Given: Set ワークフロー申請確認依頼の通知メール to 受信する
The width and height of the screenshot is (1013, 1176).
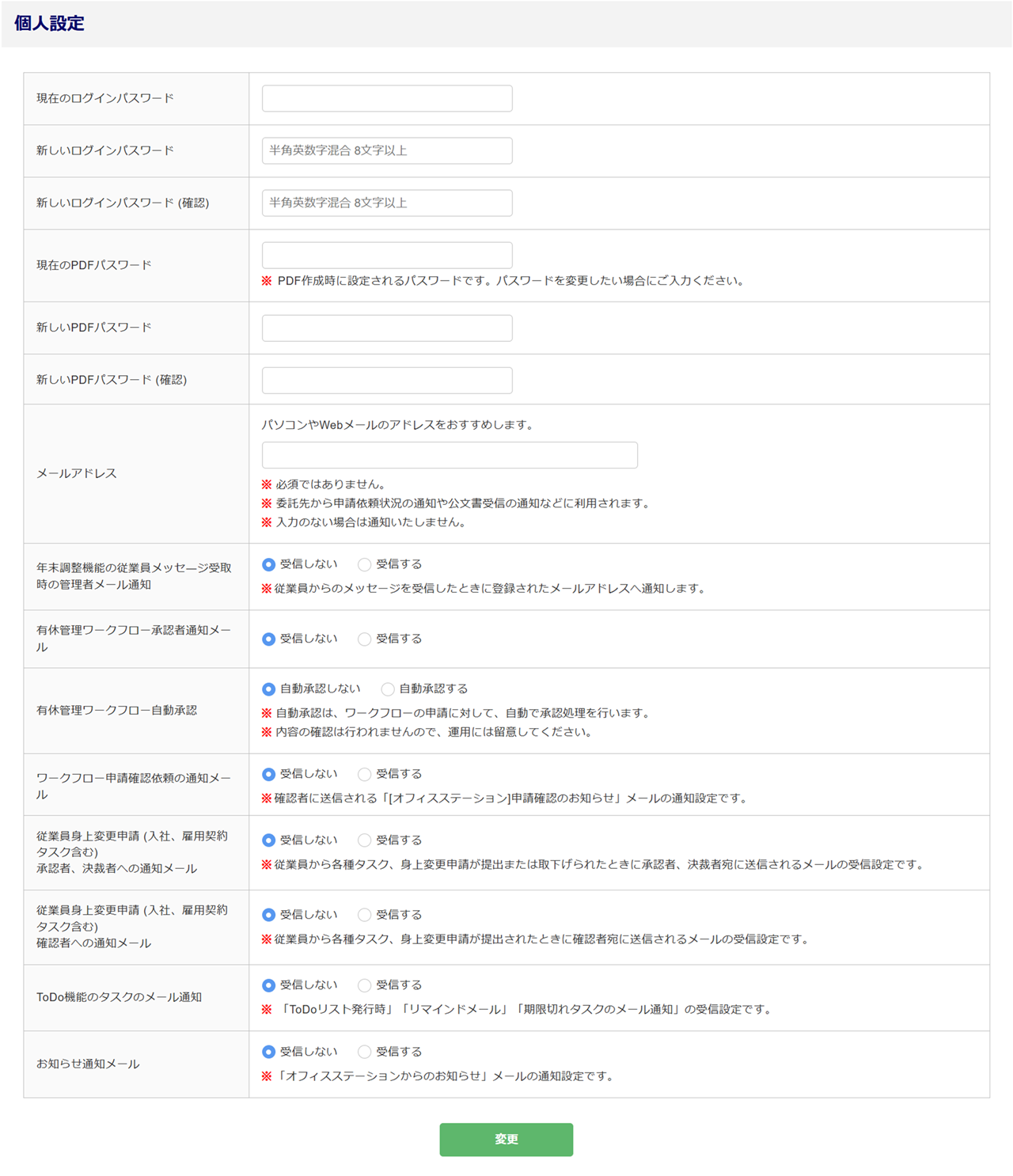Looking at the screenshot, I should point(364,775).
